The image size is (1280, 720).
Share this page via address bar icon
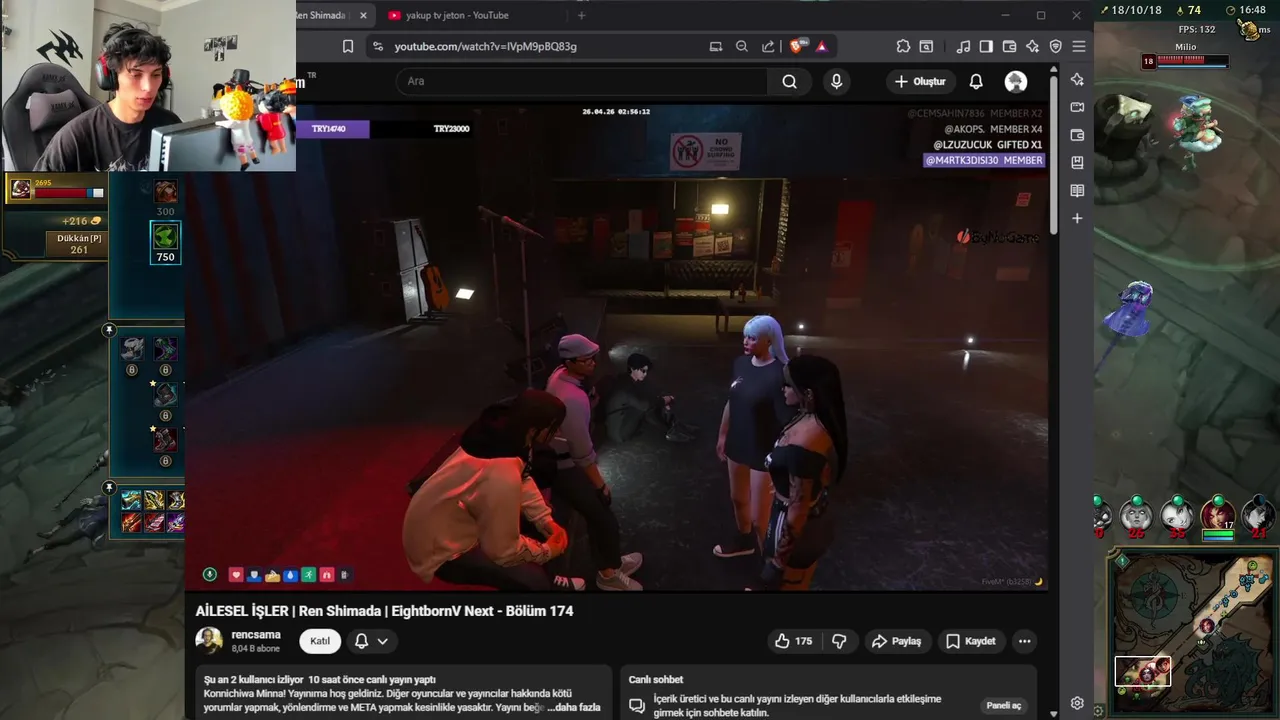[x=768, y=46]
